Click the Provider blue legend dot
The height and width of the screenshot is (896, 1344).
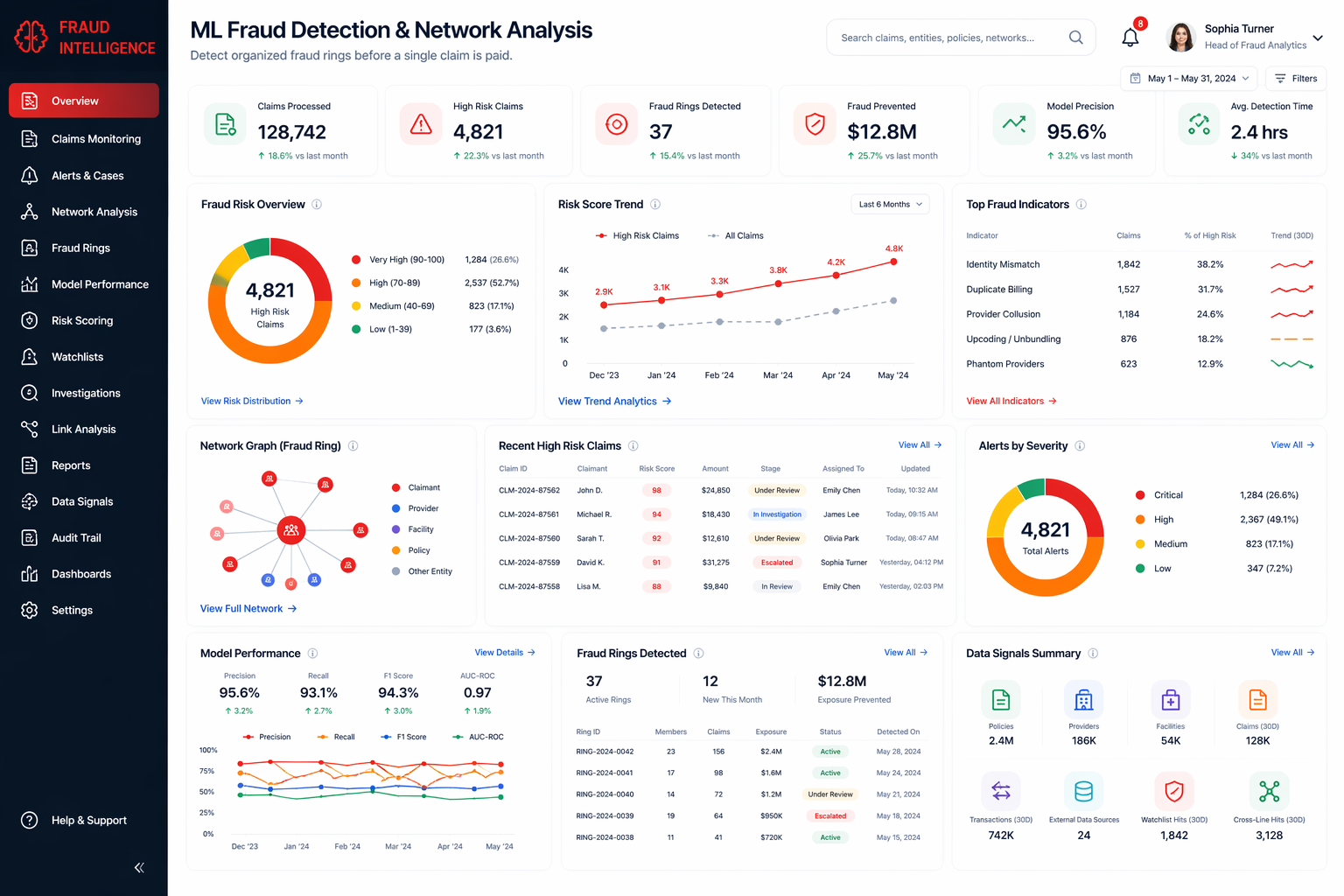pos(396,508)
